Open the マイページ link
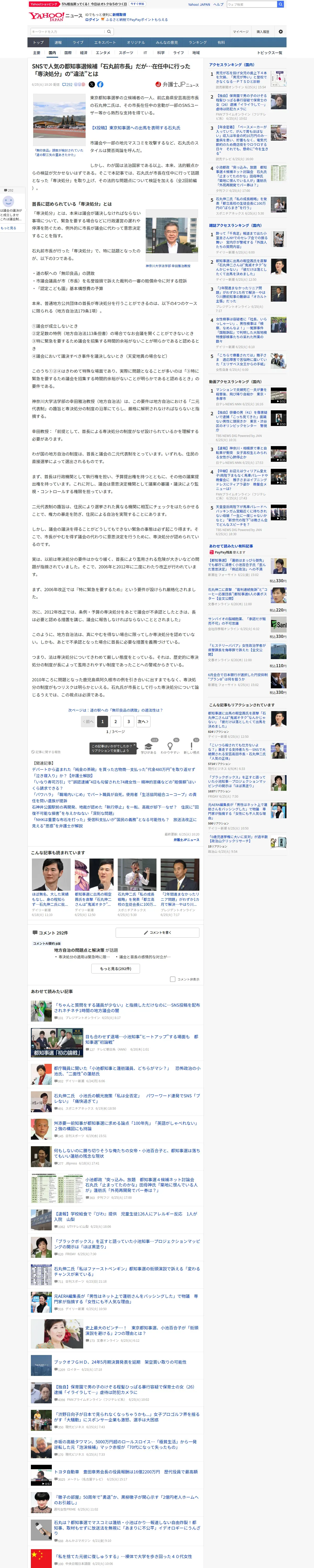The width and height of the screenshot is (314, 1568). click(x=240, y=32)
